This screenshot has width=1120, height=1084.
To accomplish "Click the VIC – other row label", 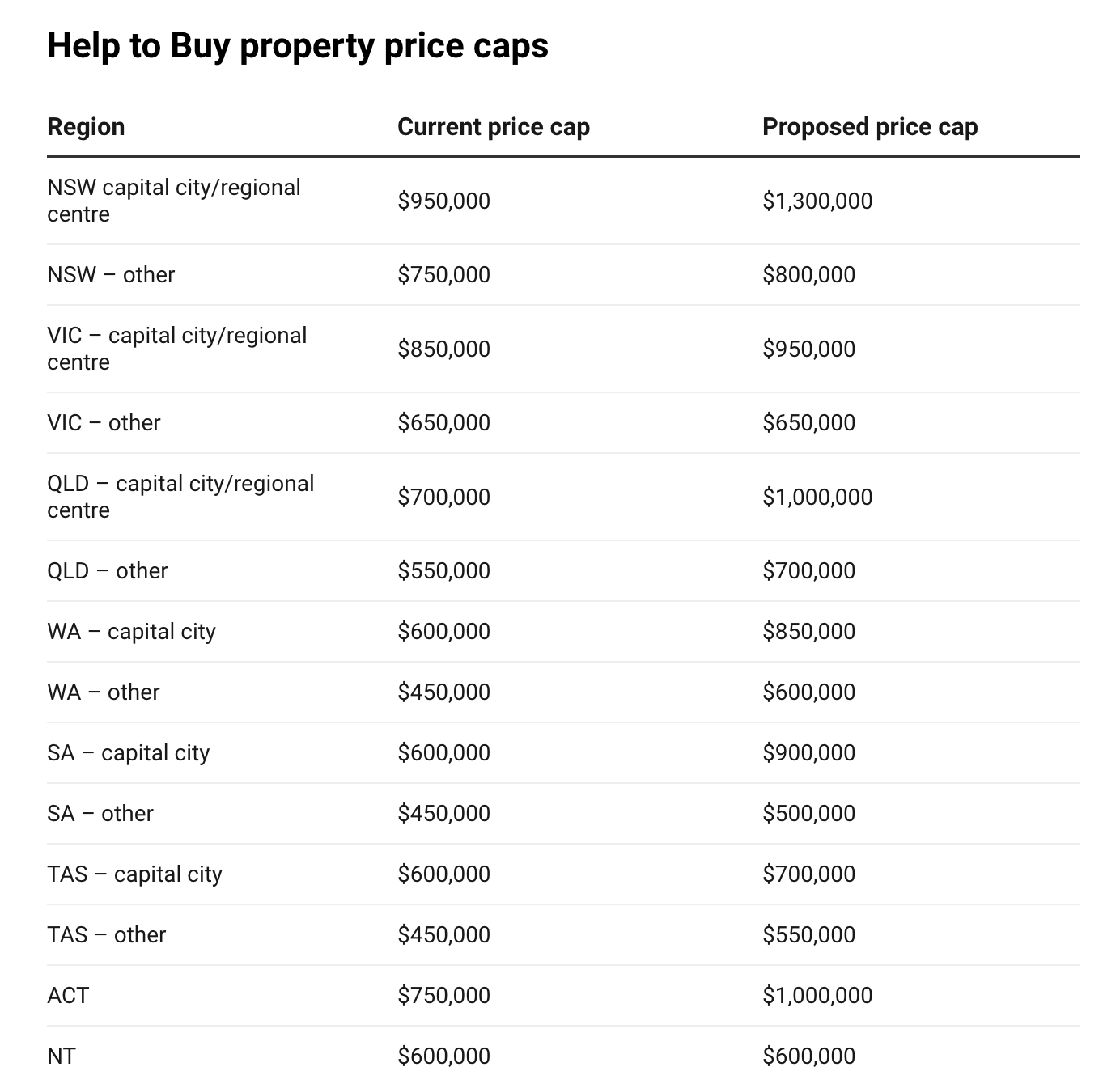I will (x=104, y=423).
